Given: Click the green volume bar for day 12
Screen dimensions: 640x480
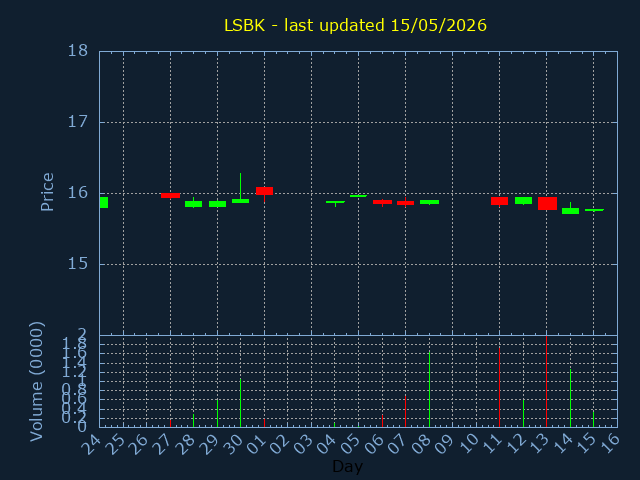Looking at the screenshot, I should click(x=523, y=413).
